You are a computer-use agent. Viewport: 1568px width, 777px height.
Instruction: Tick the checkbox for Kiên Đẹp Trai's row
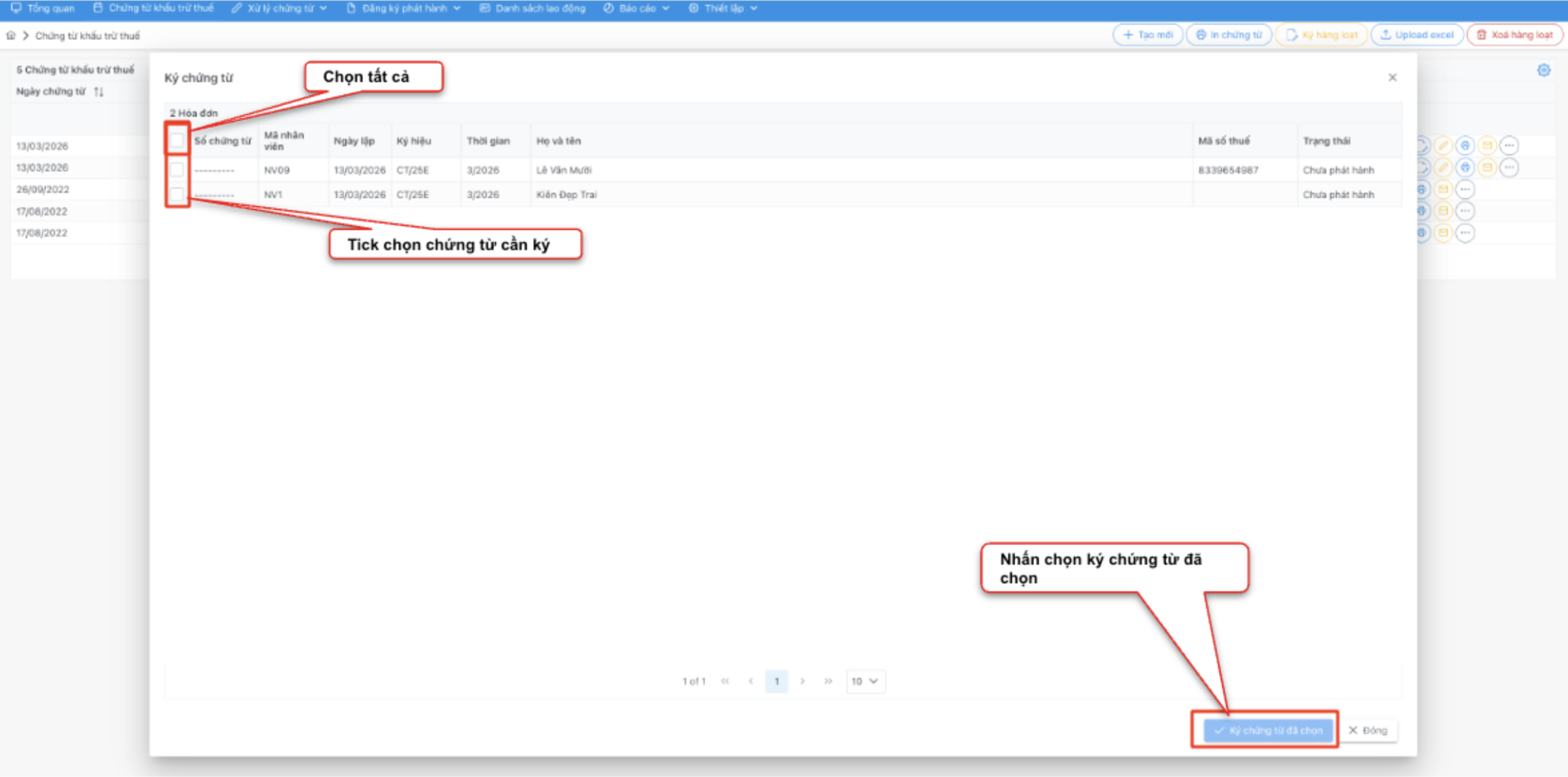click(177, 195)
